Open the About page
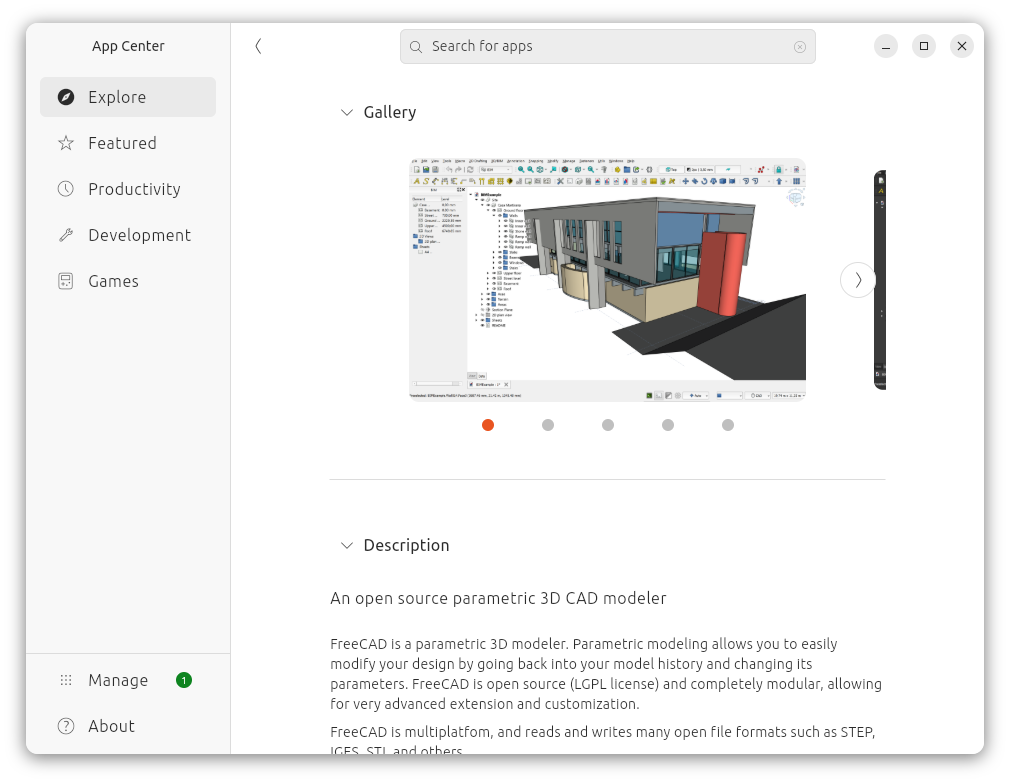Image resolution: width=1010 pixels, height=783 pixels. click(128, 726)
